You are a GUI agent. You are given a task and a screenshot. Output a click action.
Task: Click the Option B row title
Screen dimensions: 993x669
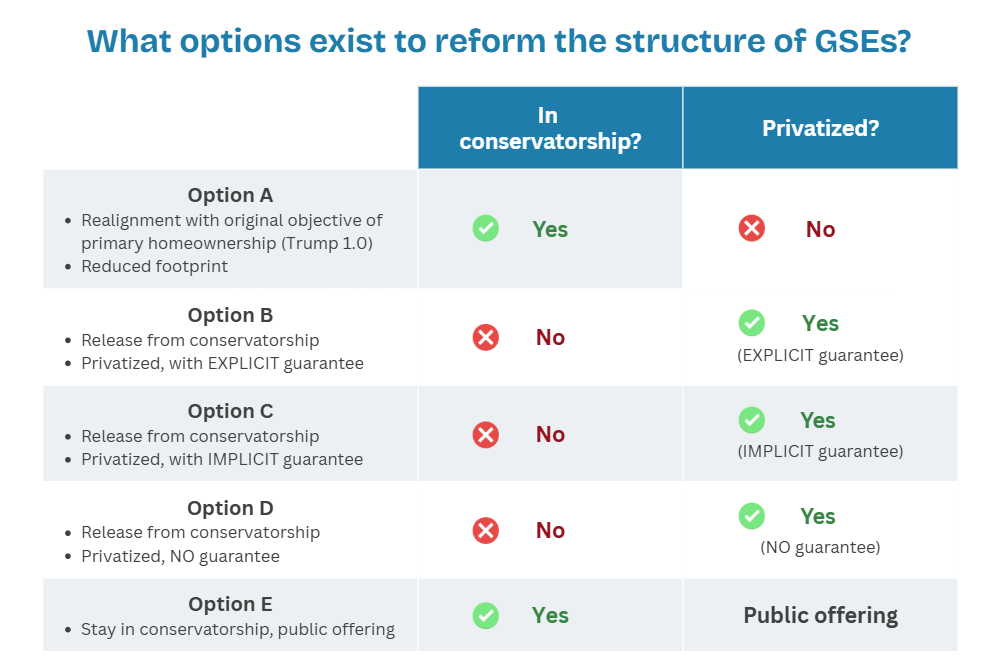pyautogui.click(x=231, y=315)
